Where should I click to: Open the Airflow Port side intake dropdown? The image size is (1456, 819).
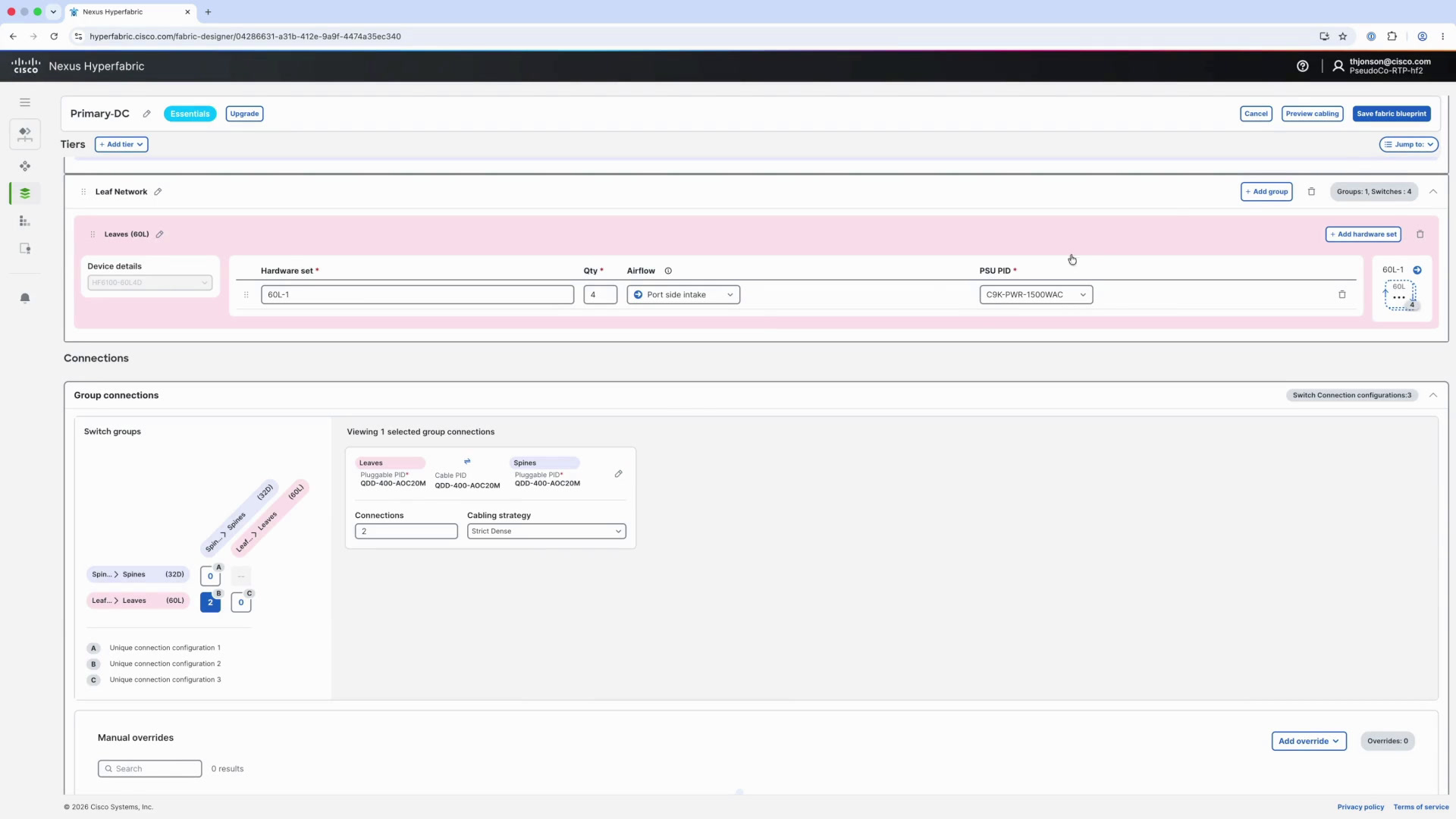[683, 294]
